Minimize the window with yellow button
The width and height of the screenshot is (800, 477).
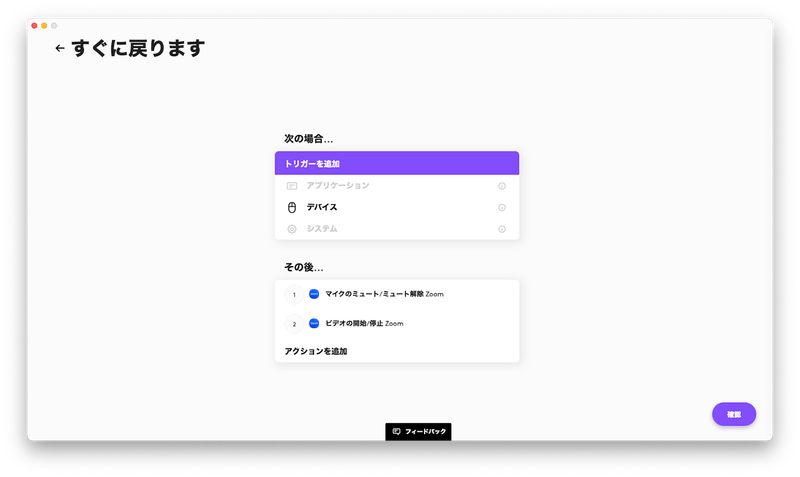click(44, 26)
